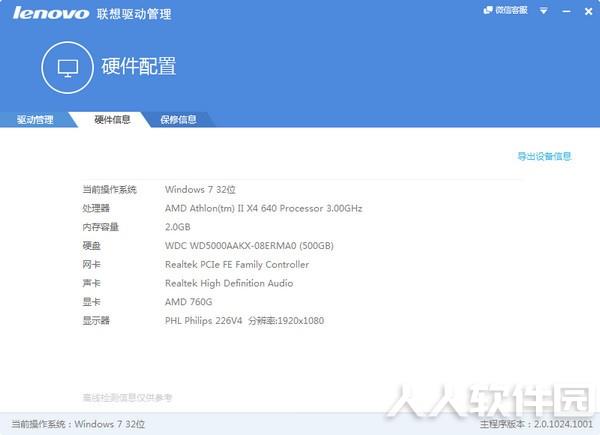
Task: Select the Windows 7 32位 value in the table
Action: (200, 189)
